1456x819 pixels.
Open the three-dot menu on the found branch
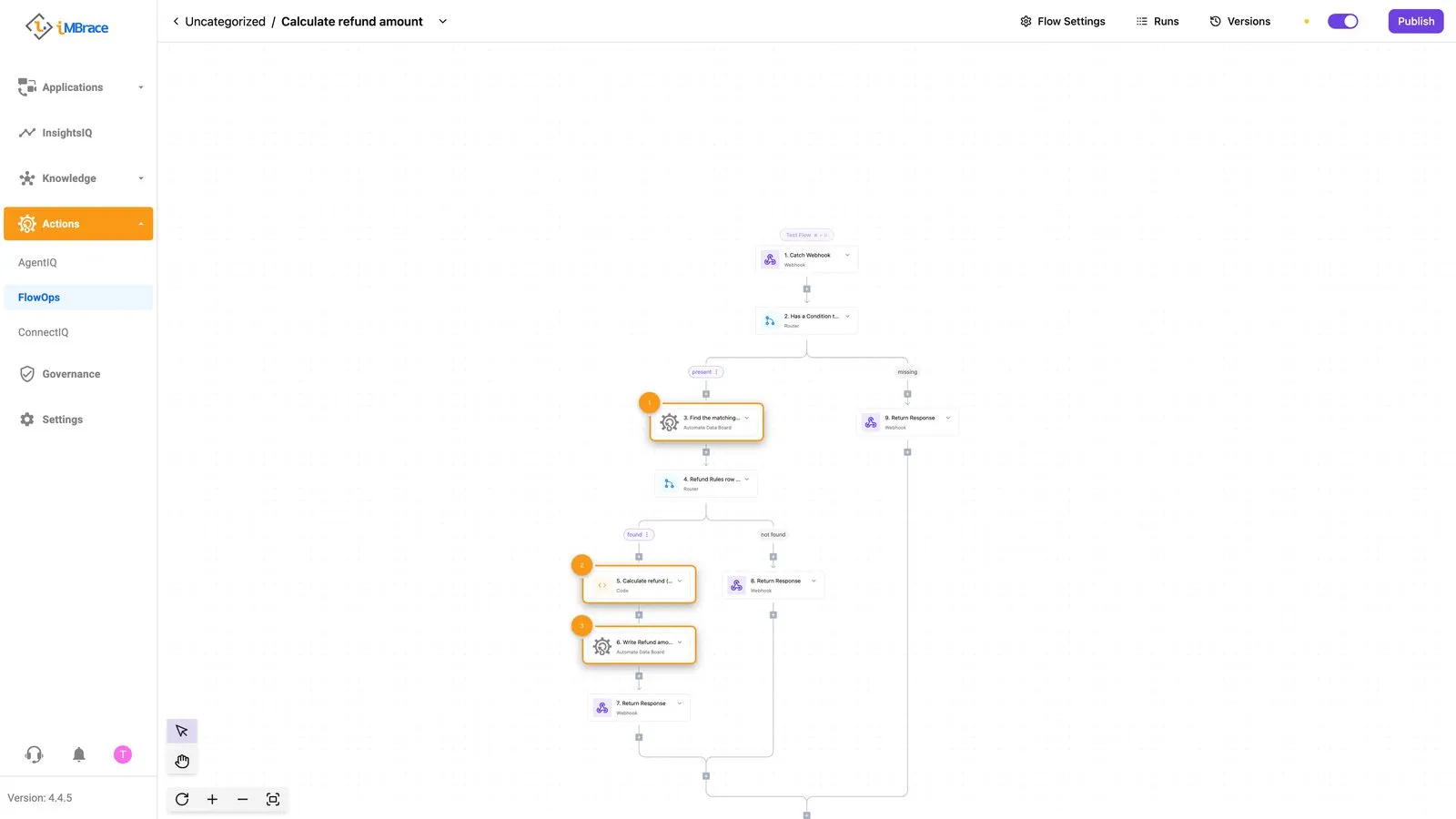[647, 534]
